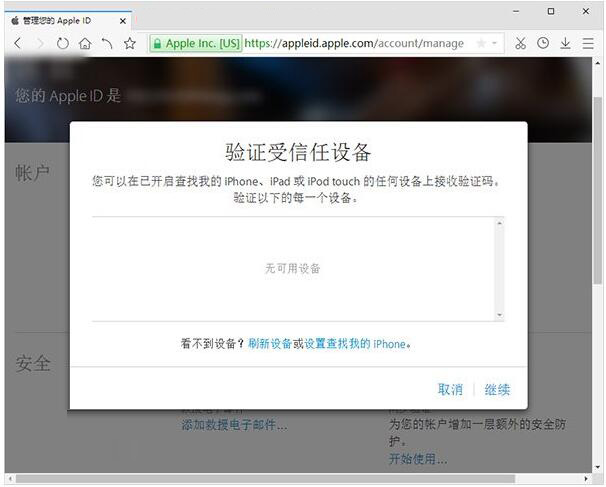Click the horizontal scrollbar left arrow
606x487 pixels.
point(10,478)
